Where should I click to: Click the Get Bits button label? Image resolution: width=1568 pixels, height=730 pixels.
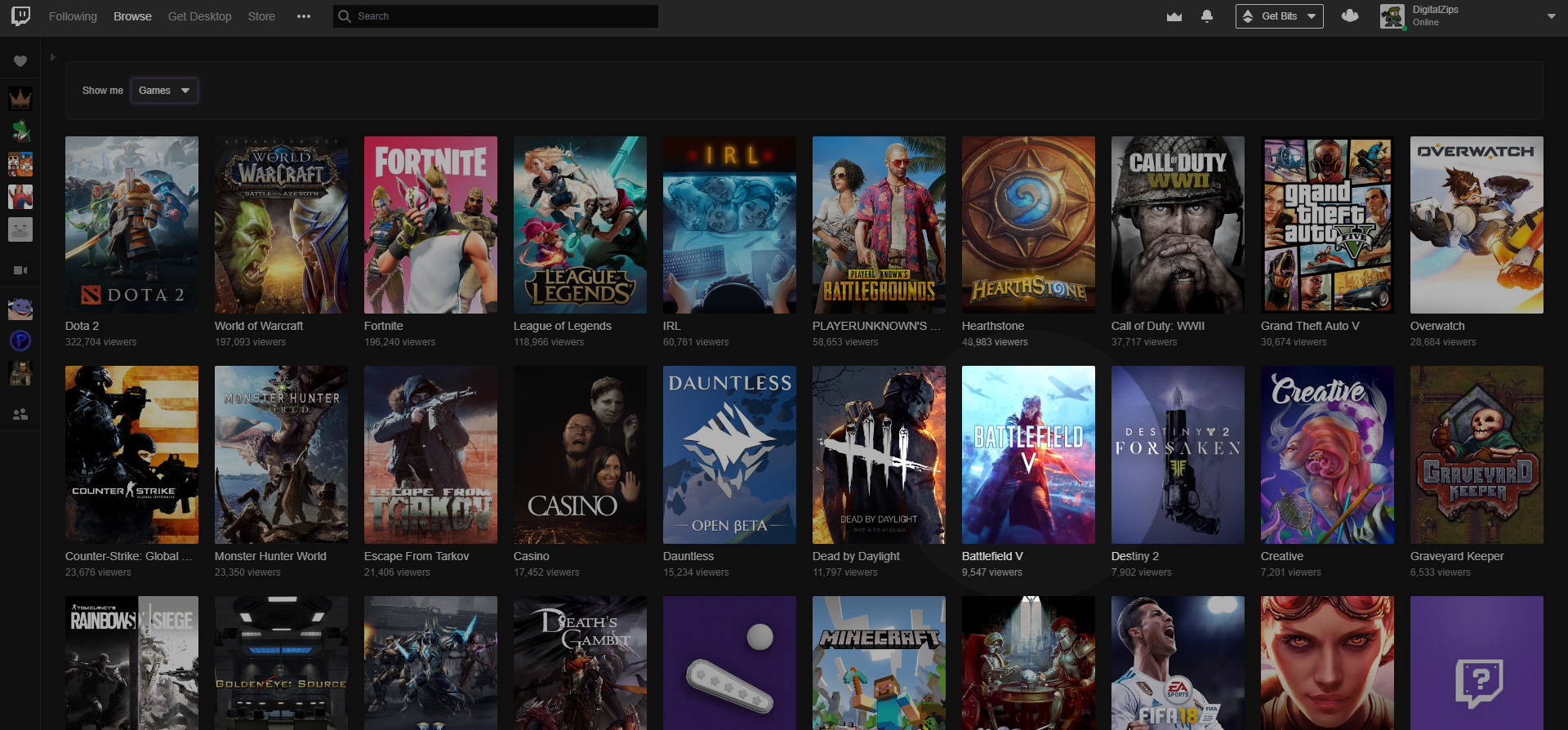1279,16
